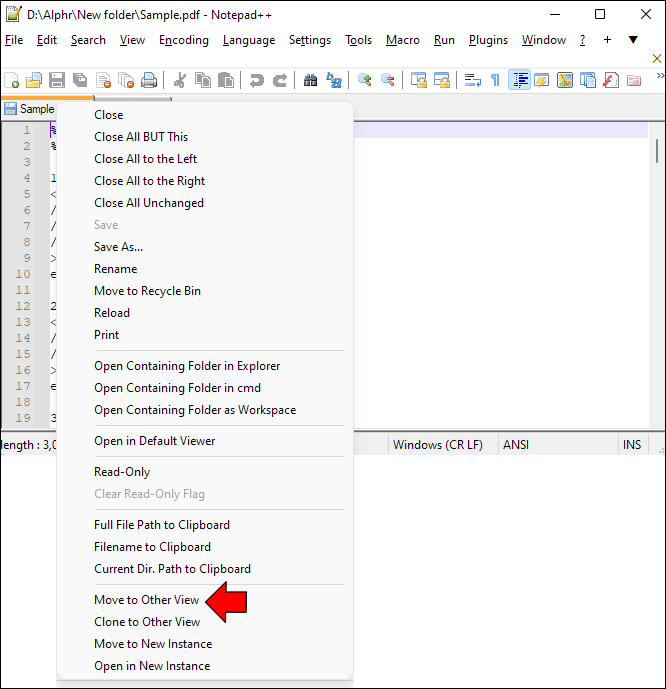Open the Replace tool icon

[334, 80]
